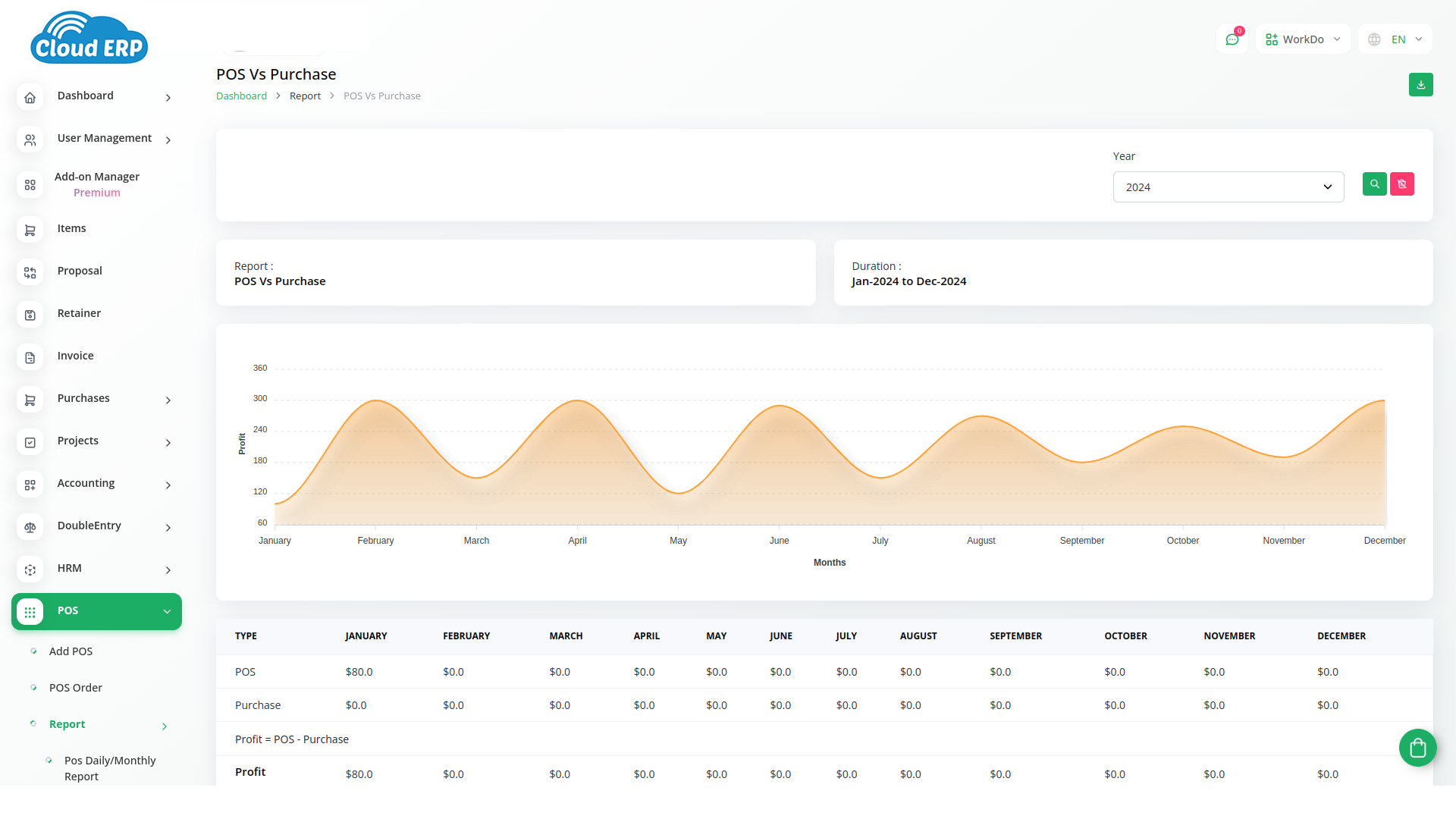Viewport: 1456px width, 819px height.
Task: Click the April point on the chart
Action: [x=577, y=400]
